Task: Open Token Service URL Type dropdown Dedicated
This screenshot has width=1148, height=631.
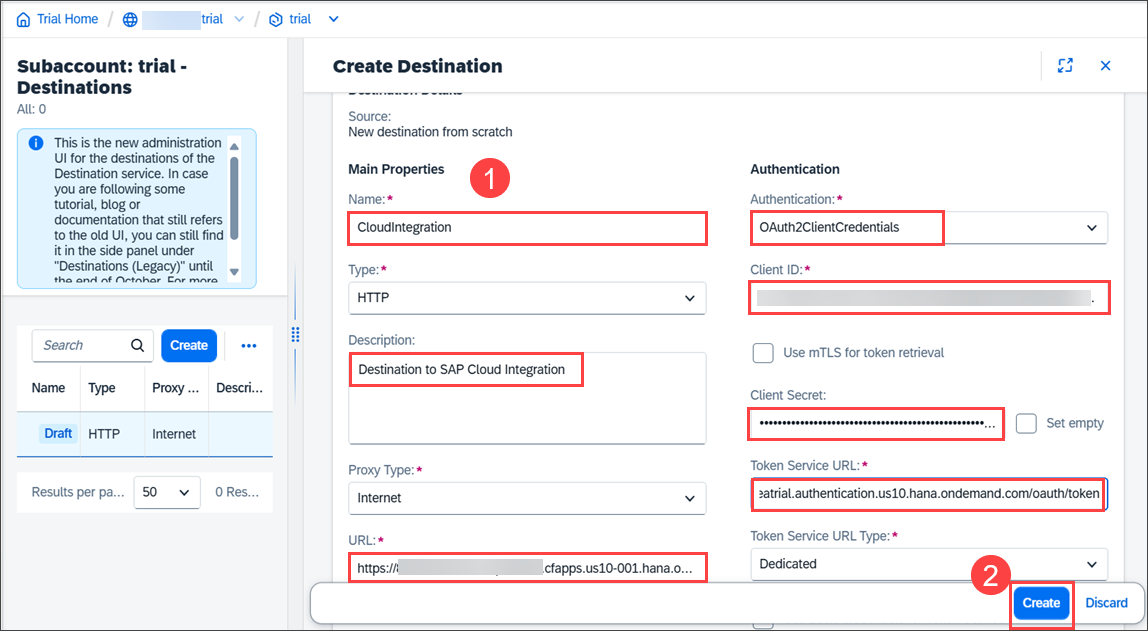Action: coord(929,564)
